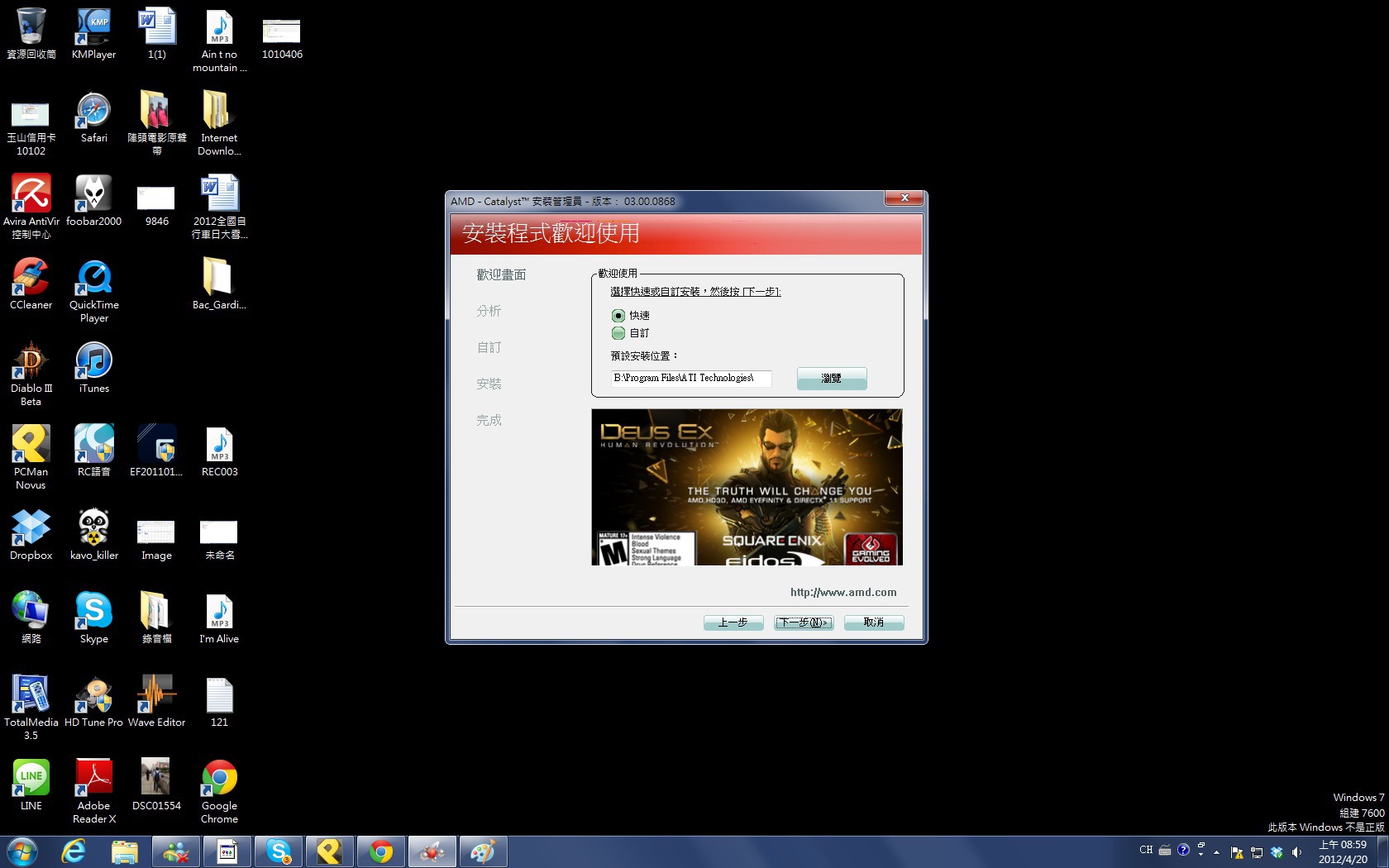Open Internet Explorer from the taskbar
Viewport: 1389px width, 868px height.
[74, 851]
